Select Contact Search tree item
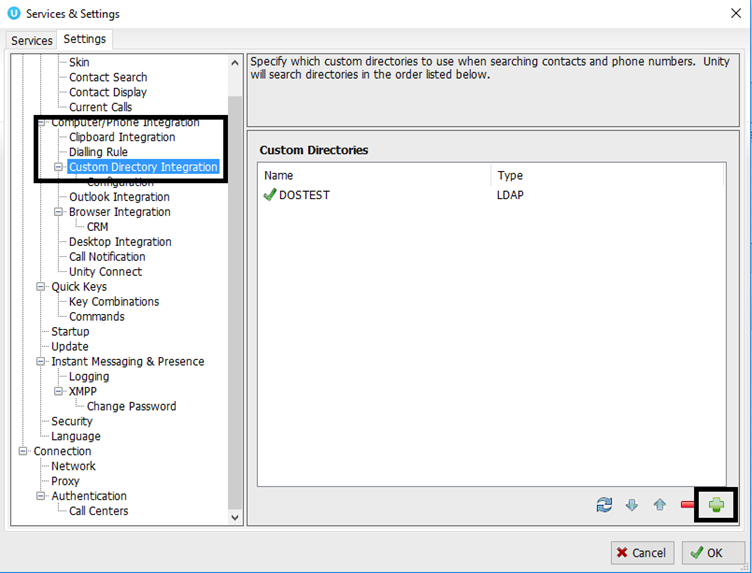 (x=108, y=77)
